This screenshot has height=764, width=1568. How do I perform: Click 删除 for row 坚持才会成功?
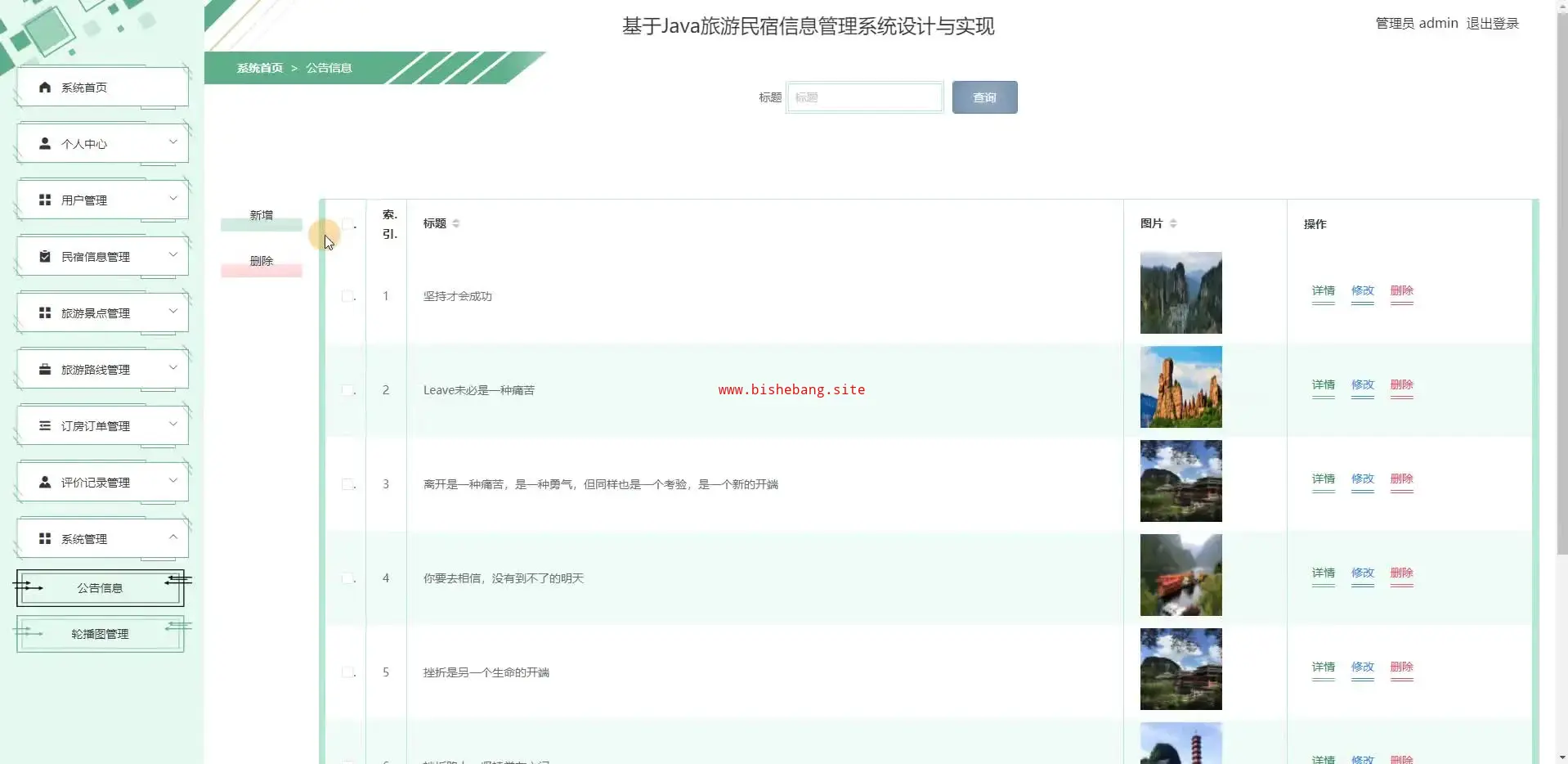(x=1402, y=291)
